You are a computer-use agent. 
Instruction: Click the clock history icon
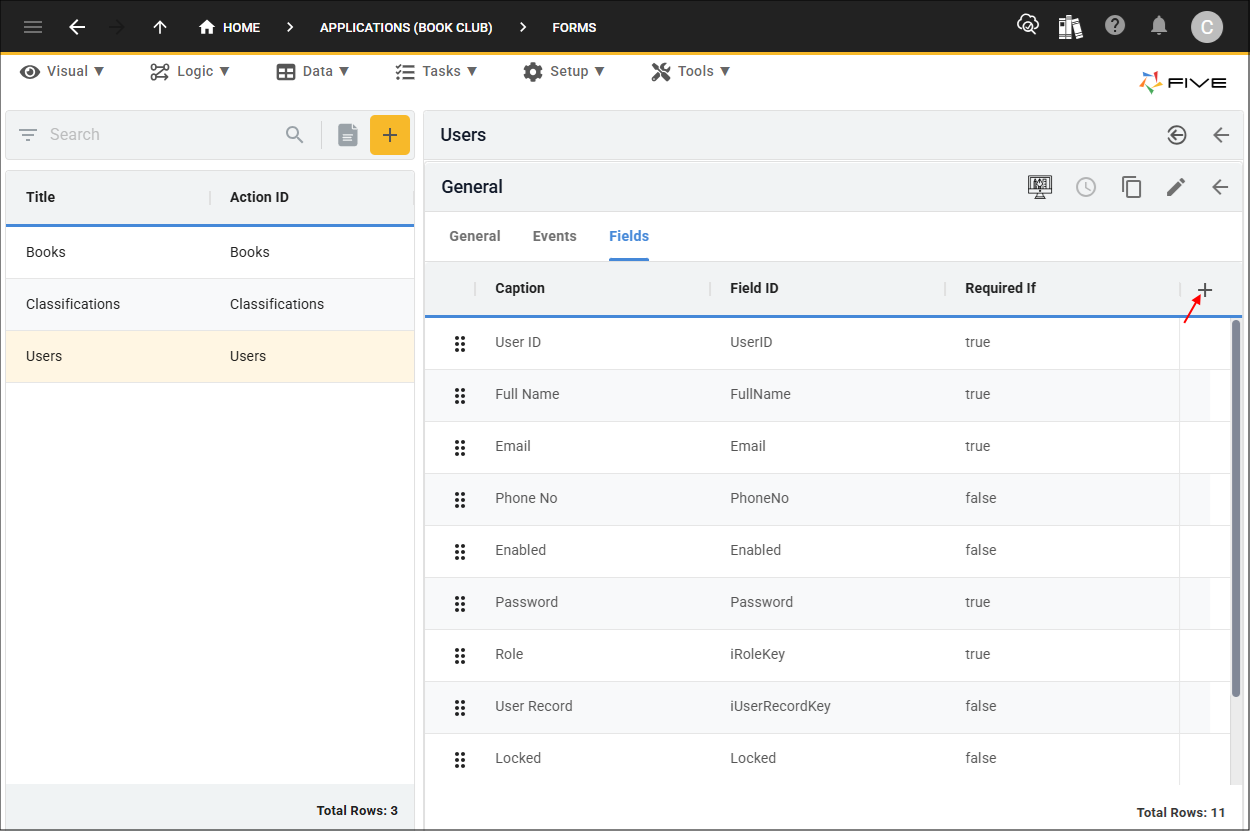pyautogui.click(x=1086, y=187)
